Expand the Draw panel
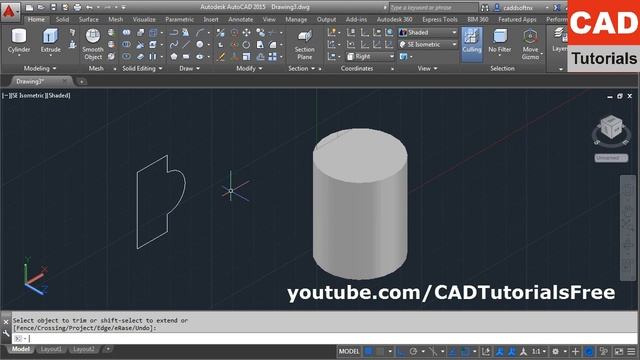 (x=189, y=68)
